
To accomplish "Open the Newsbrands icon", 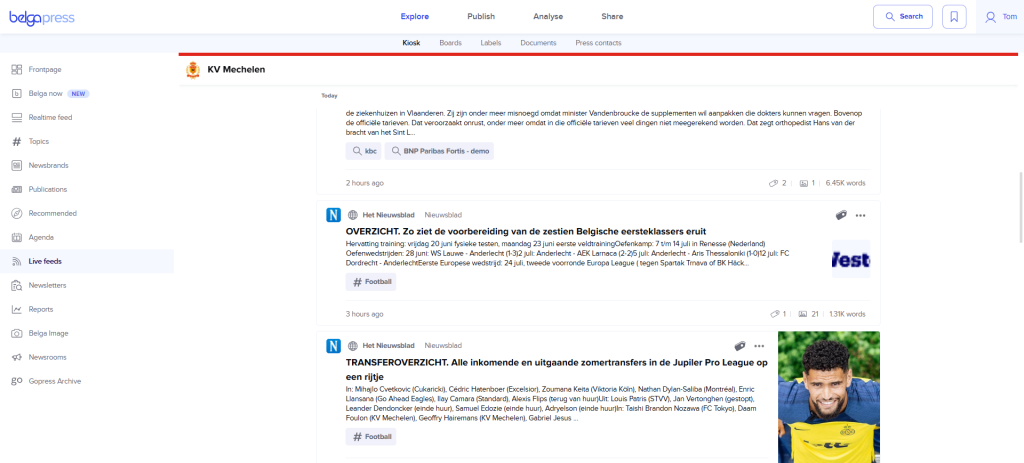I will point(17,165).
